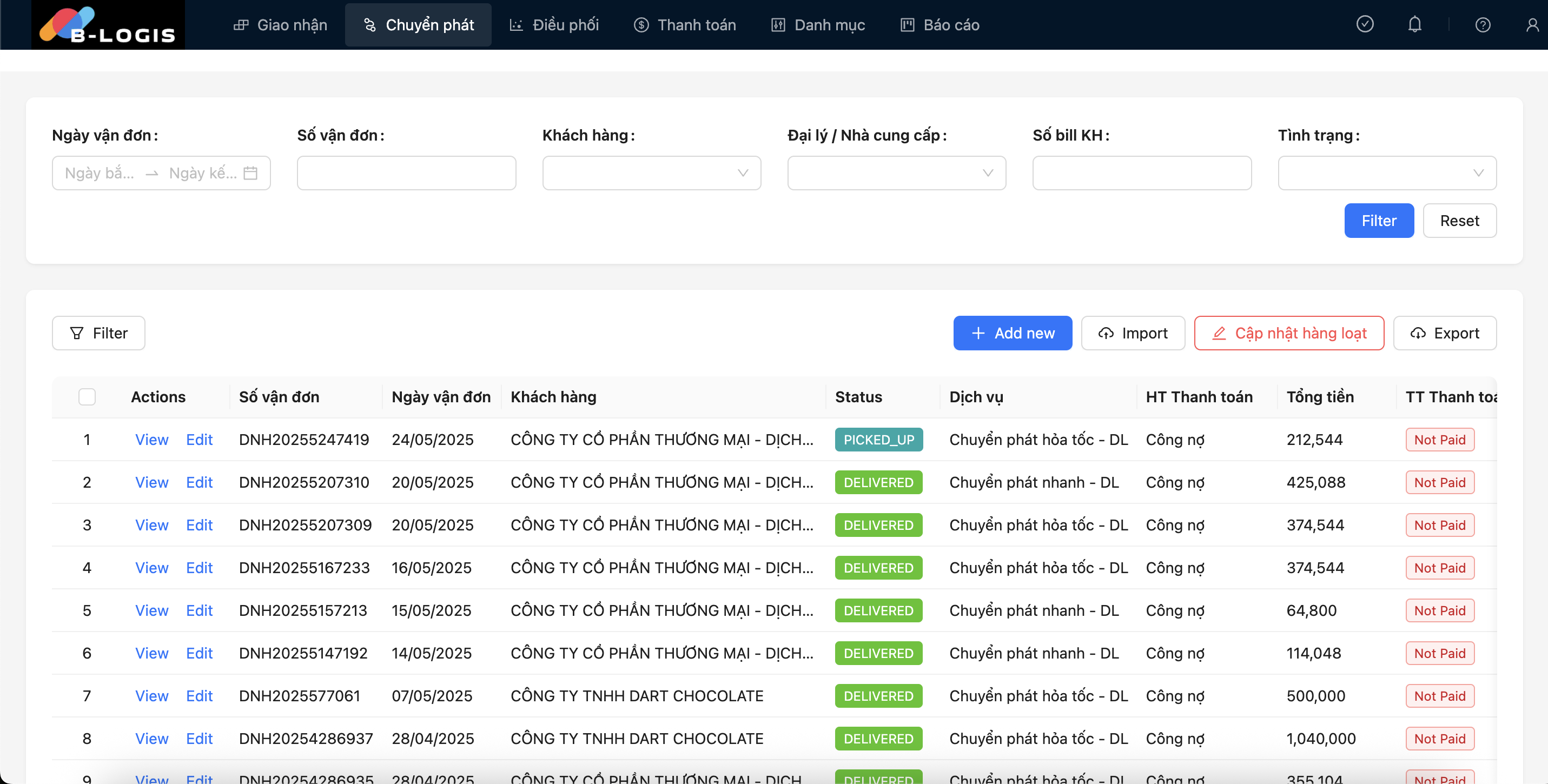Edit order DNH20255147192

199,653
